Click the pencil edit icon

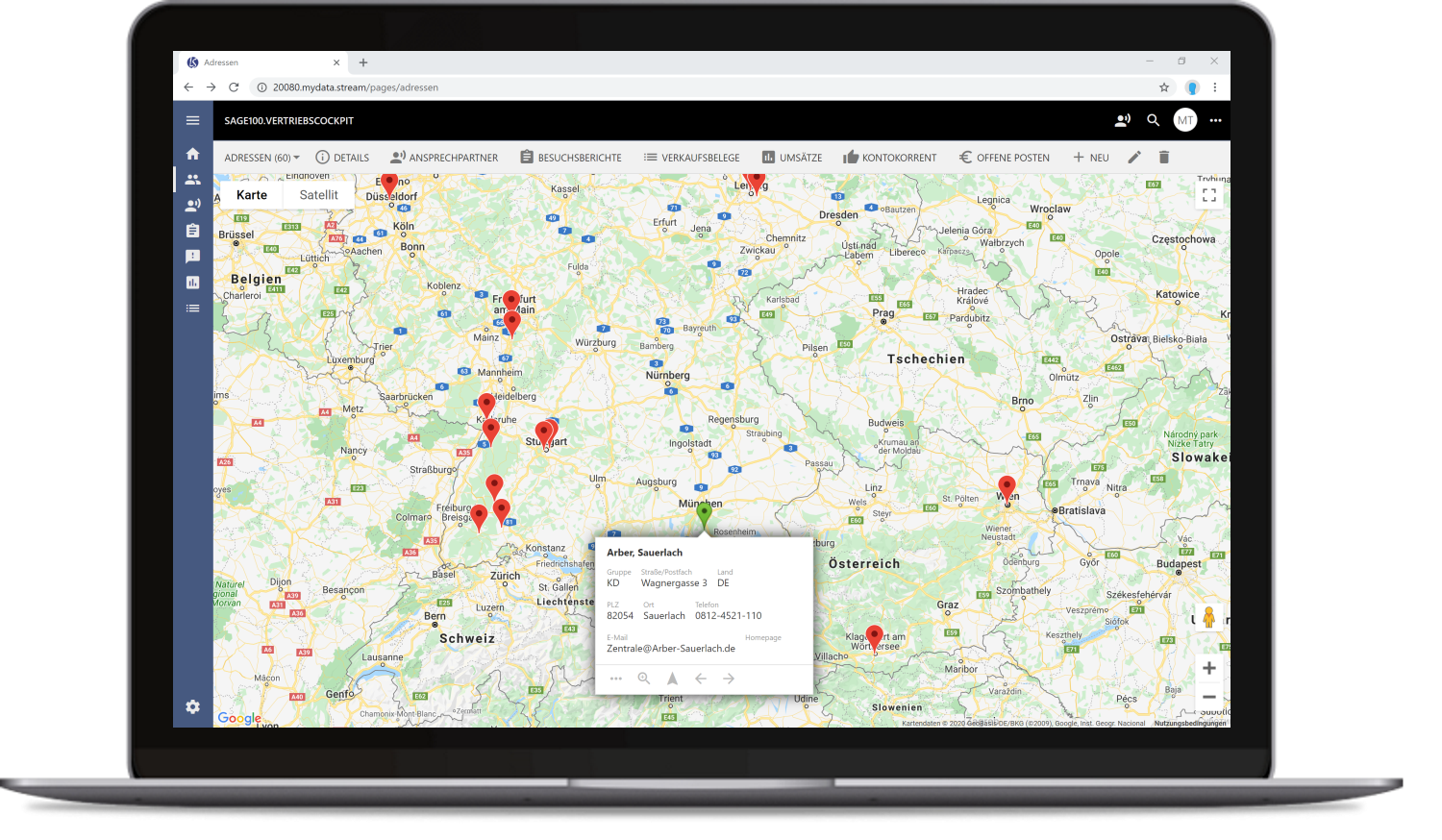(1134, 158)
